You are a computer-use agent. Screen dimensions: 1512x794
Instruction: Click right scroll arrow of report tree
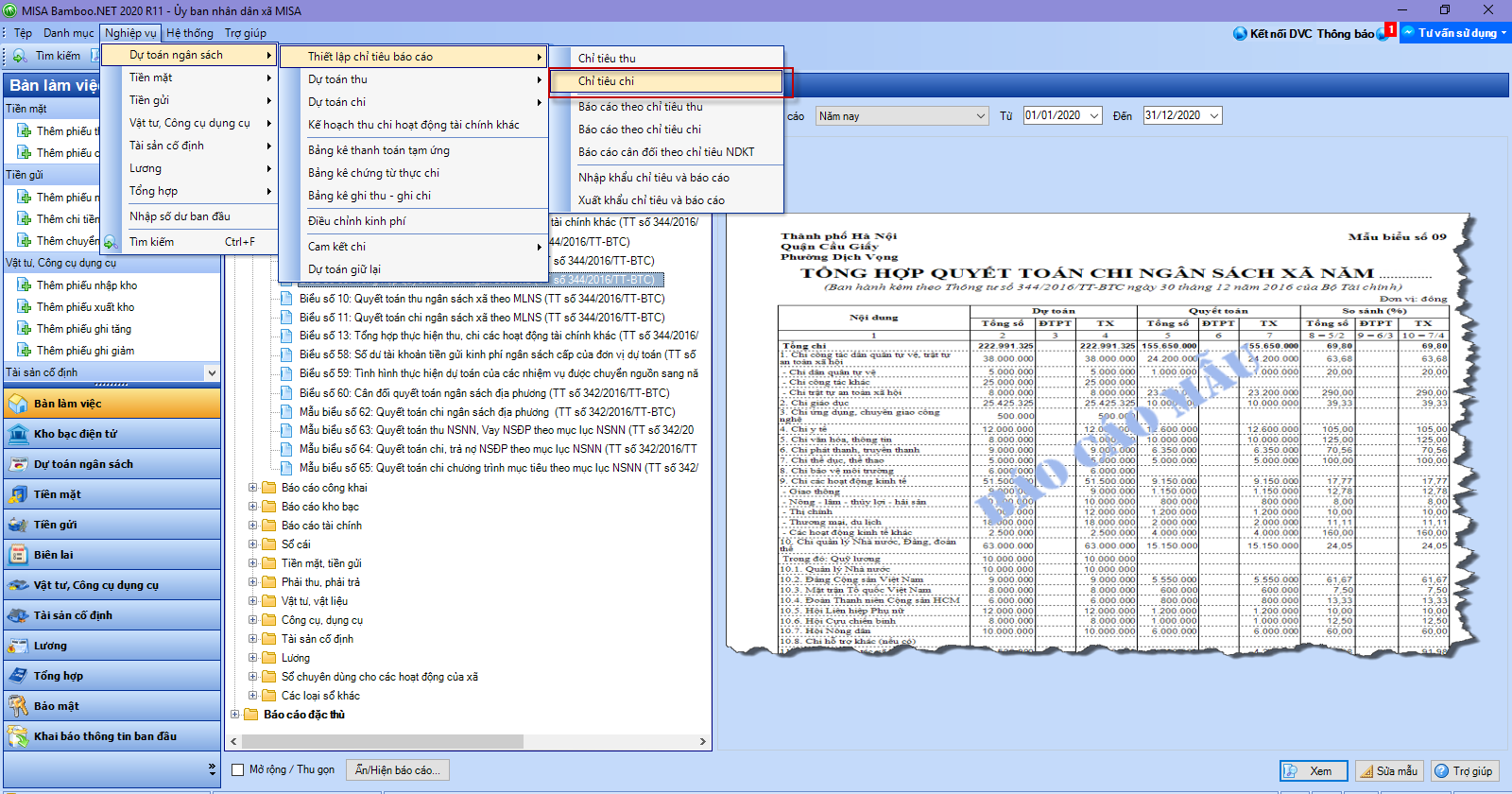[702, 742]
